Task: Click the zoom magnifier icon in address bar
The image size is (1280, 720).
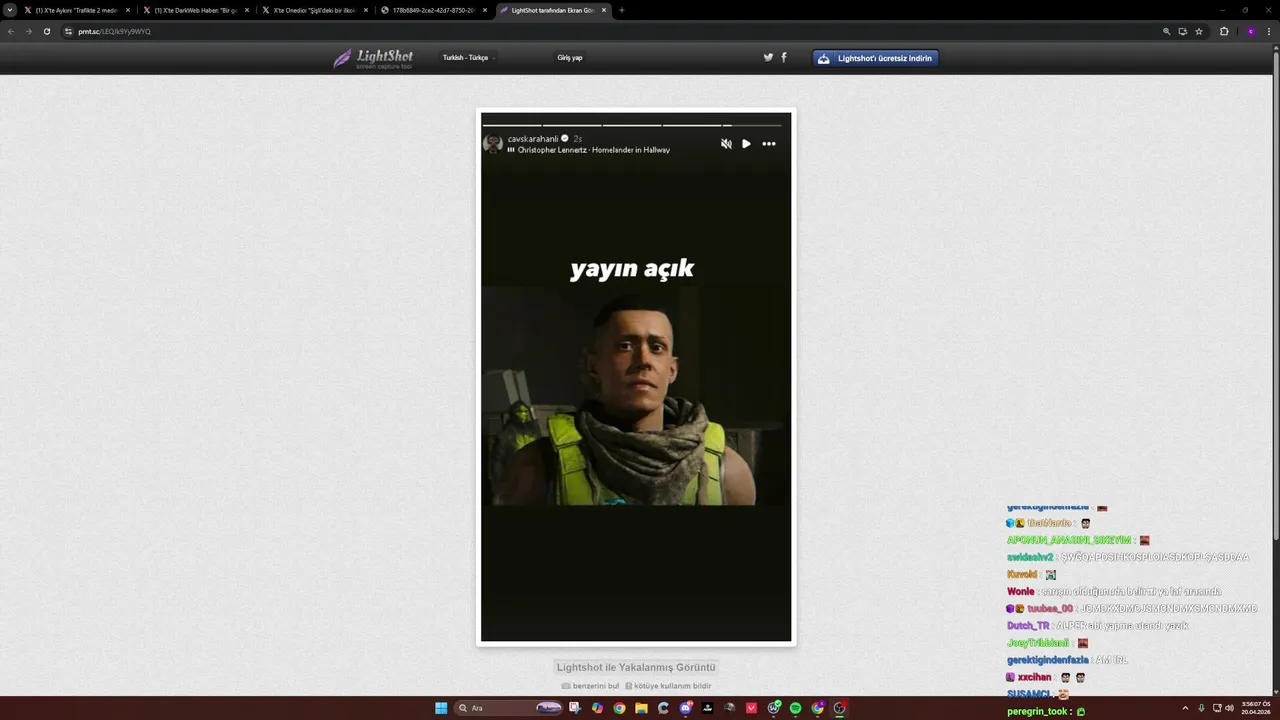Action: click(x=1166, y=31)
